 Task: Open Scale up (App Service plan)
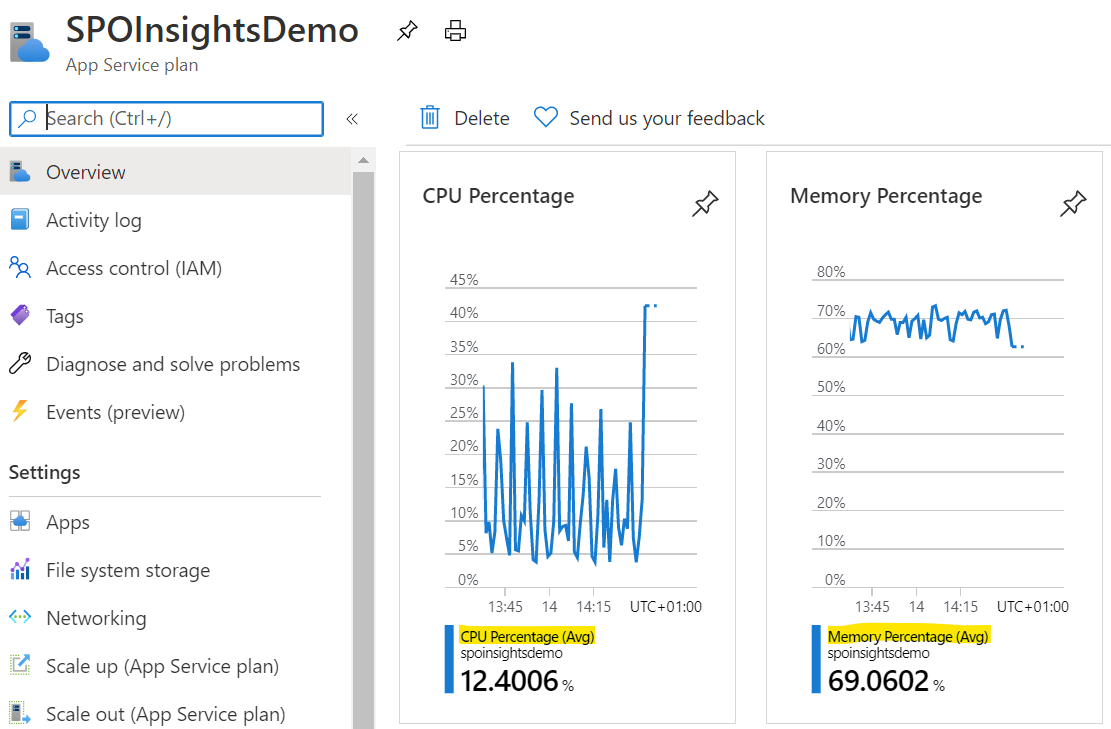(176, 667)
